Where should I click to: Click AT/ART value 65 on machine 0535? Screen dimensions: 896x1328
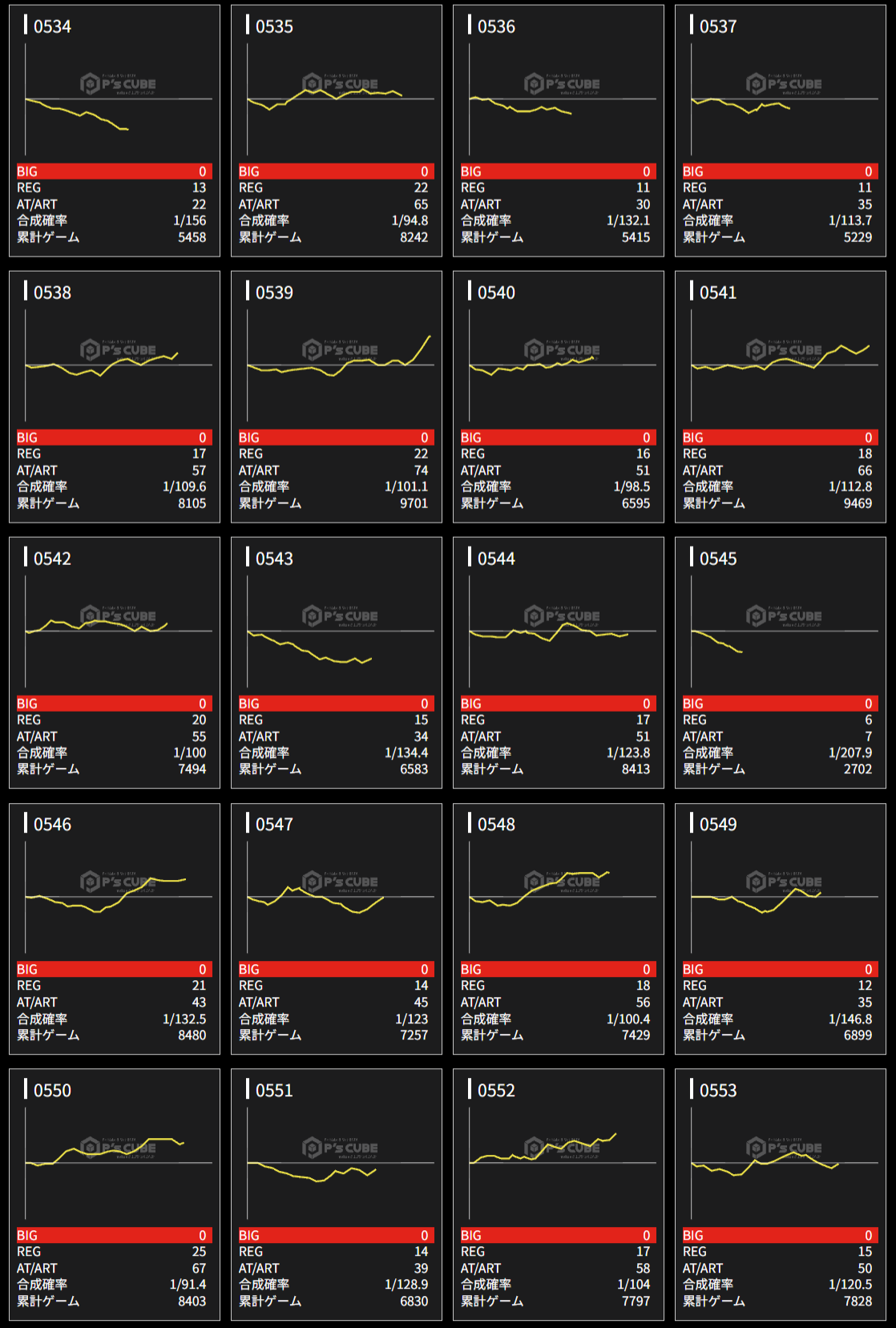coord(421,204)
